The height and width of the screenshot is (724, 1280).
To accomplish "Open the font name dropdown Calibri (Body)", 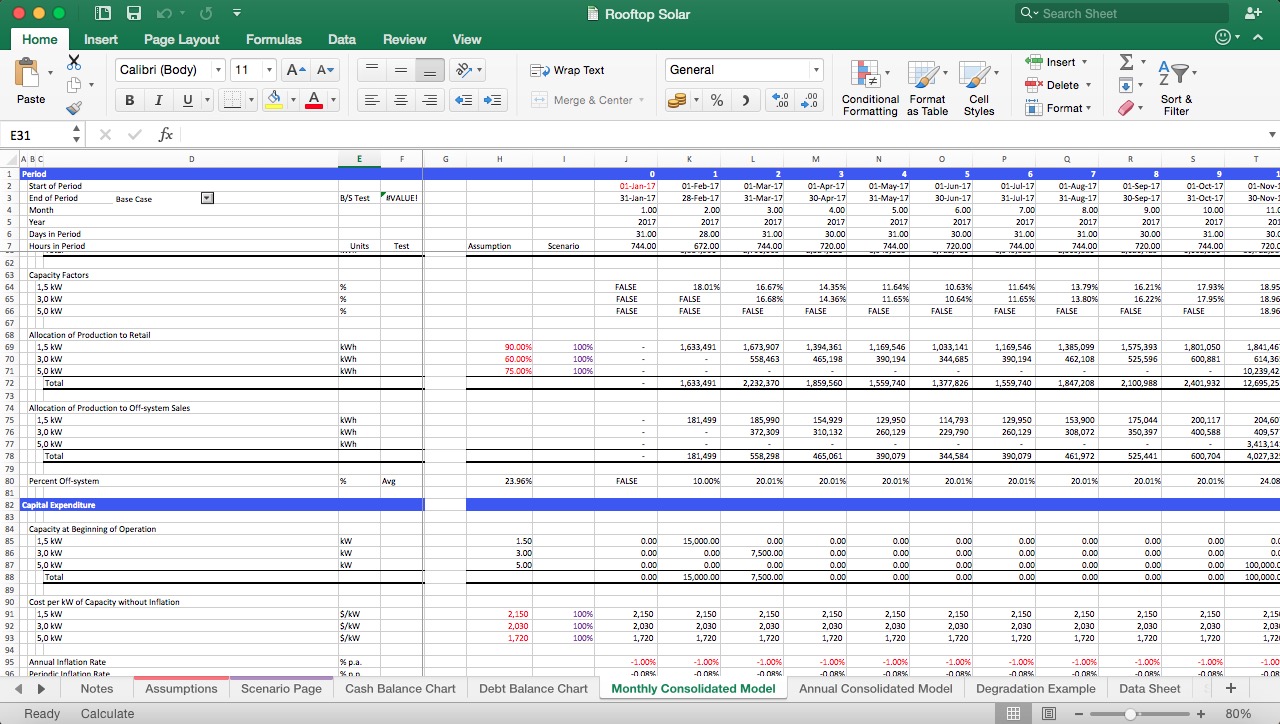I will point(218,70).
